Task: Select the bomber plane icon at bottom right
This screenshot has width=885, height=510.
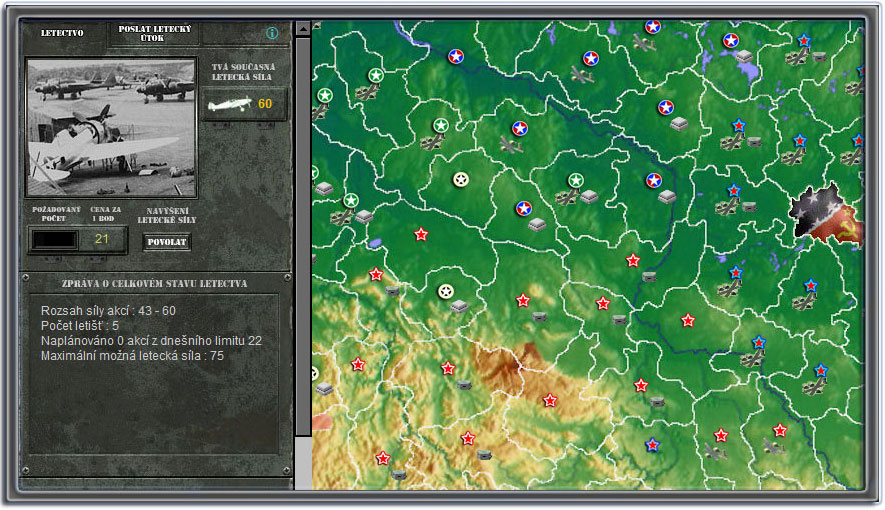Action: [774, 445]
